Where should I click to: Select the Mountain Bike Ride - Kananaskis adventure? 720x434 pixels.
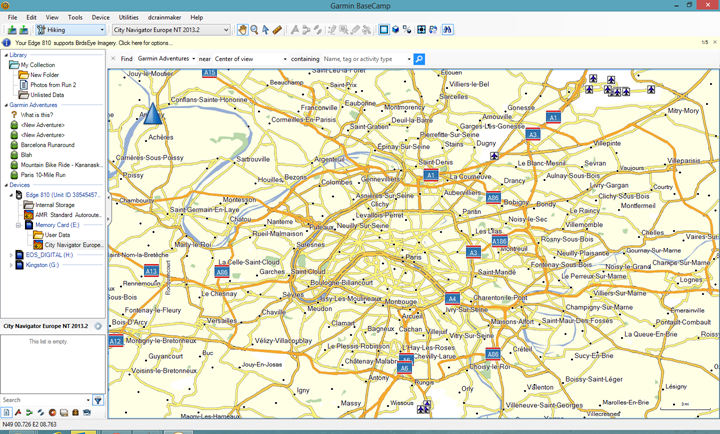pos(62,165)
